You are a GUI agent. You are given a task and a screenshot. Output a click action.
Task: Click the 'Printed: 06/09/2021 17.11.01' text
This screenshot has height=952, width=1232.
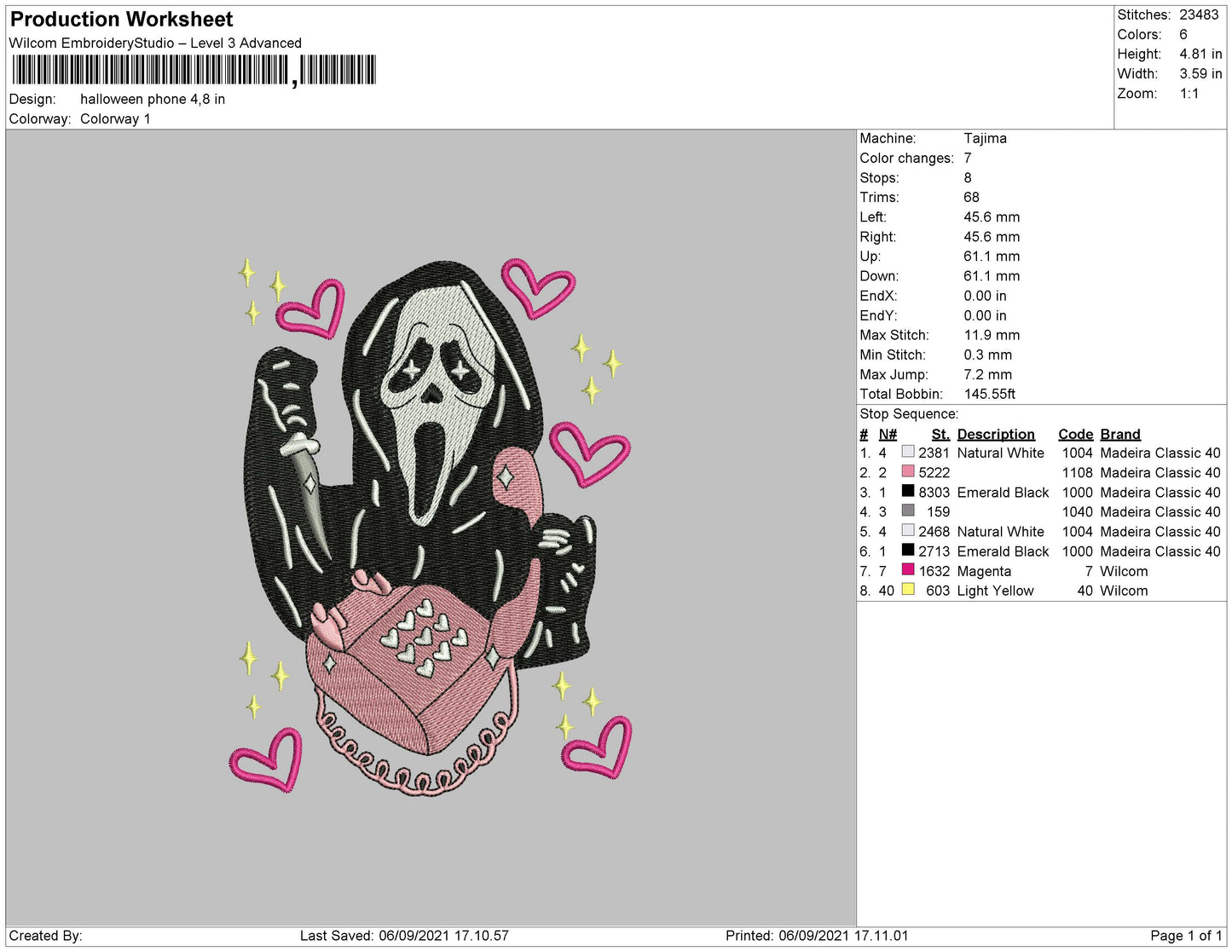coord(817,935)
